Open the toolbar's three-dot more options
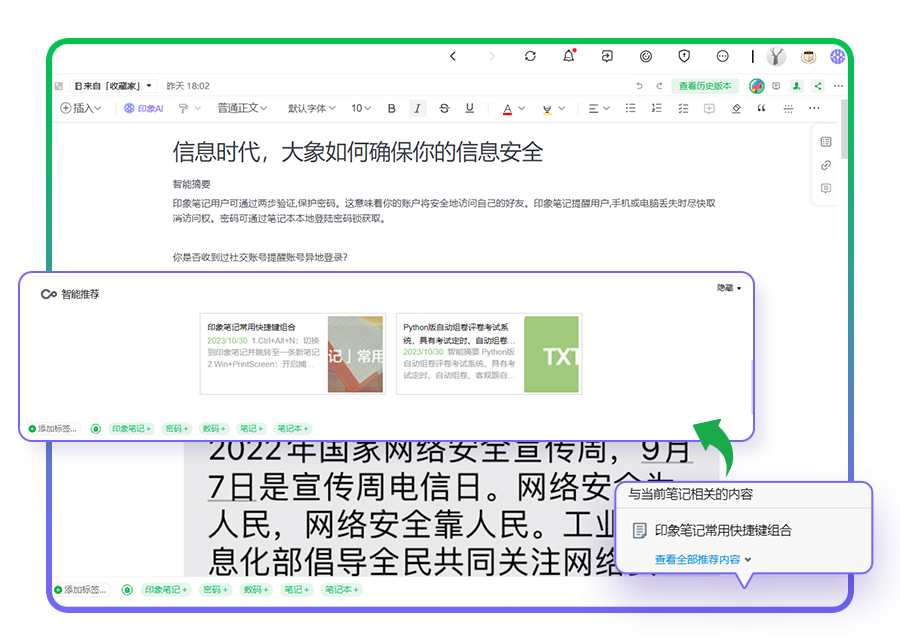The width and height of the screenshot is (900, 640). 814,108
